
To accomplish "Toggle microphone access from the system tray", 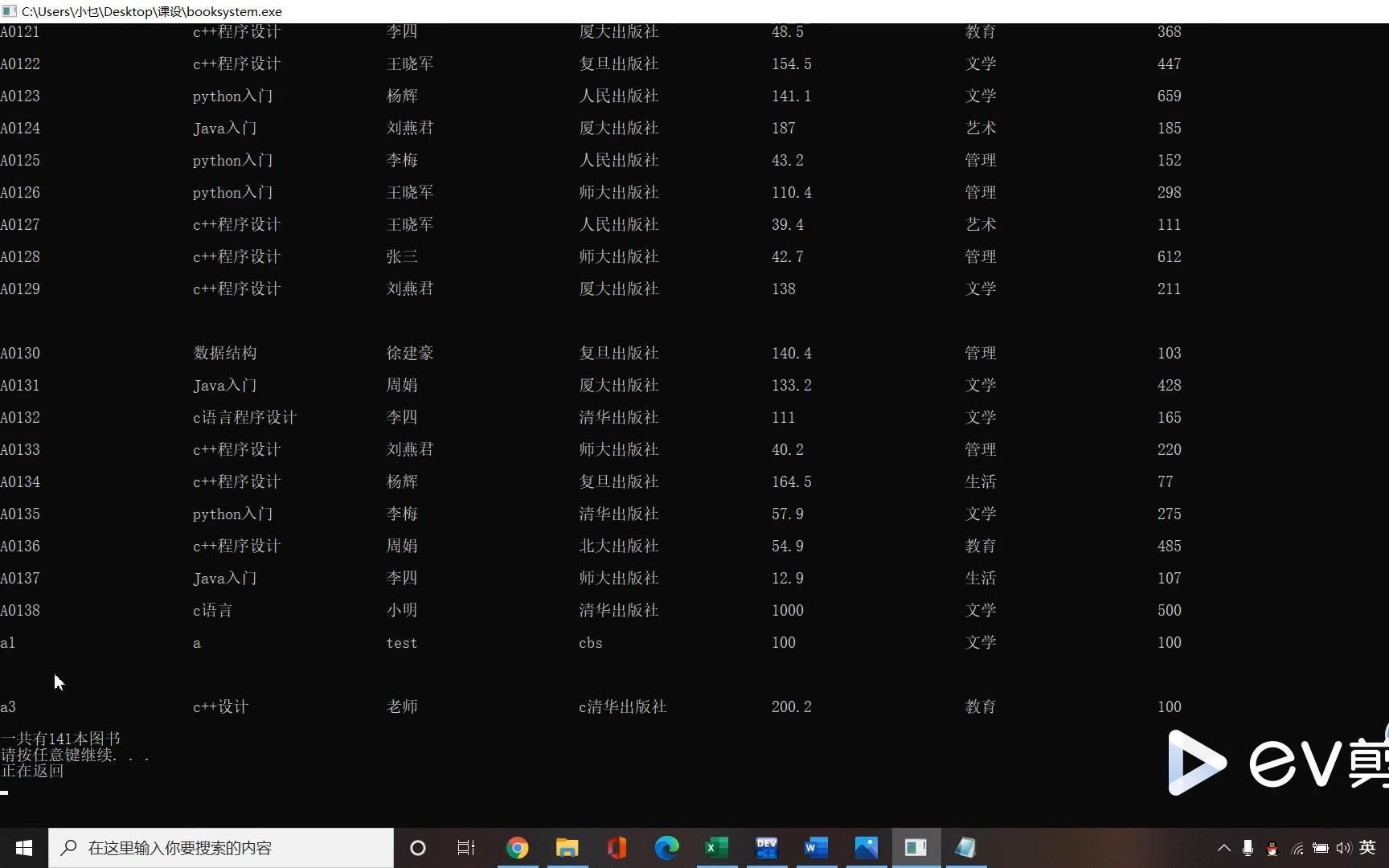I will point(1248,848).
